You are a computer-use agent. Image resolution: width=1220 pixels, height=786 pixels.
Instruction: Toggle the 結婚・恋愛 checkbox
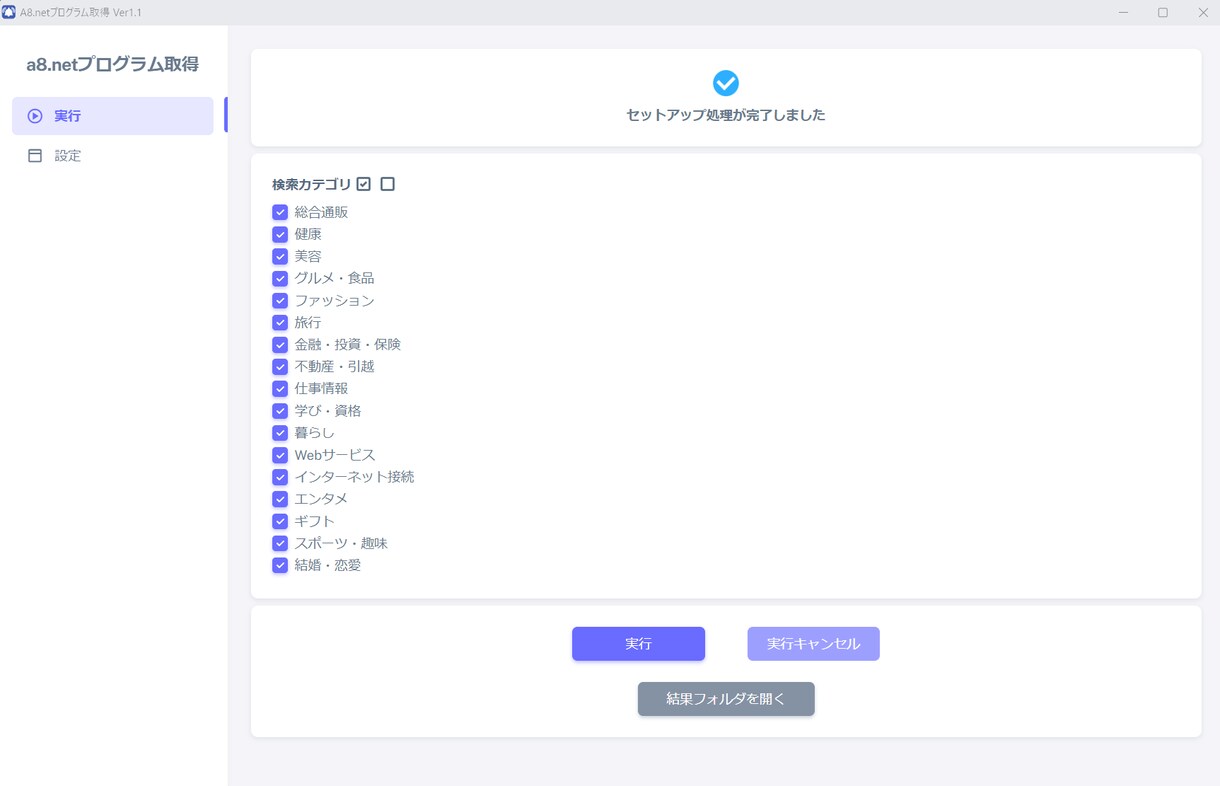tap(280, 565)
